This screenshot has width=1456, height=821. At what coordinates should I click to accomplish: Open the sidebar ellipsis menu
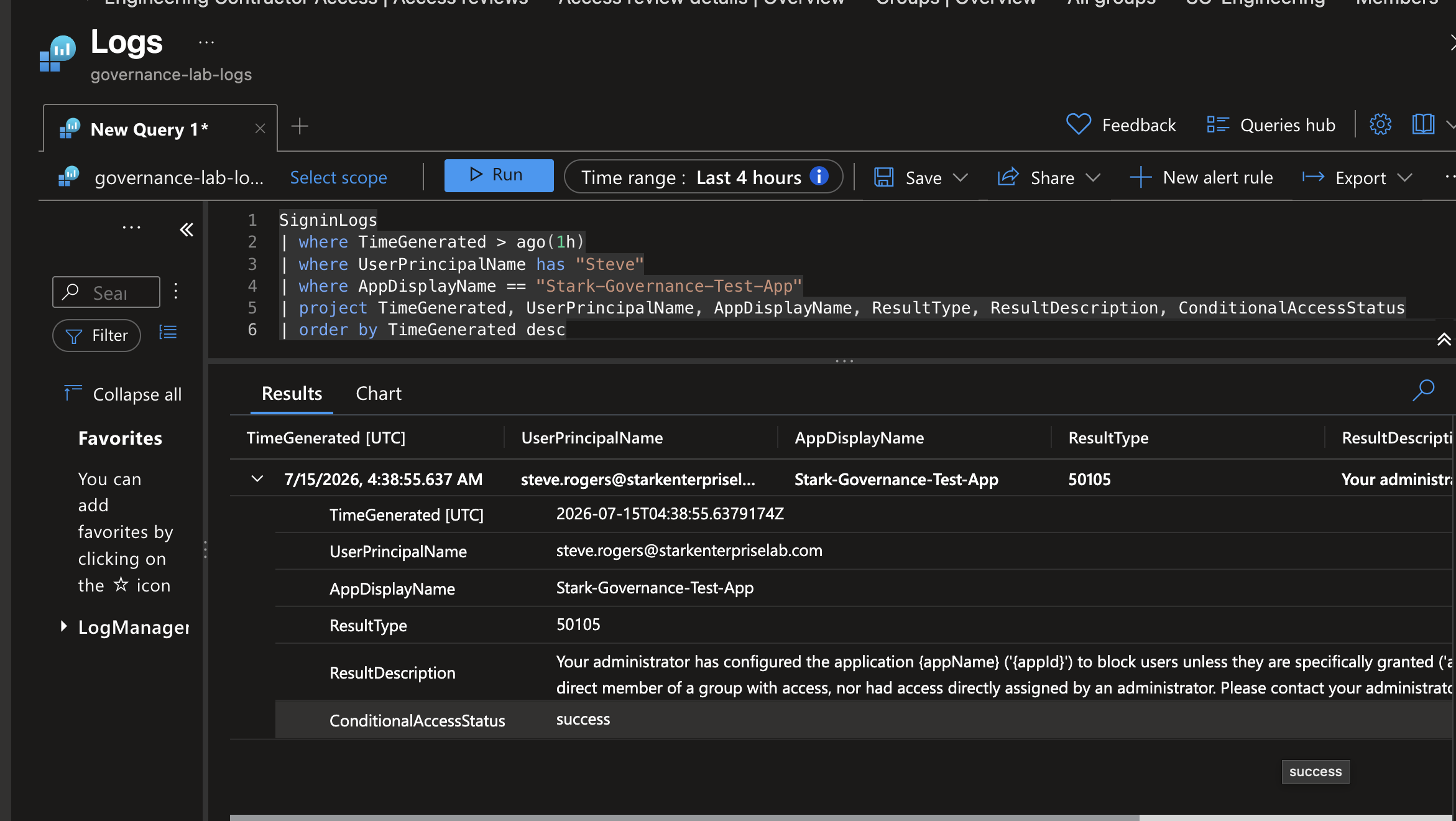tap(131, 228)
